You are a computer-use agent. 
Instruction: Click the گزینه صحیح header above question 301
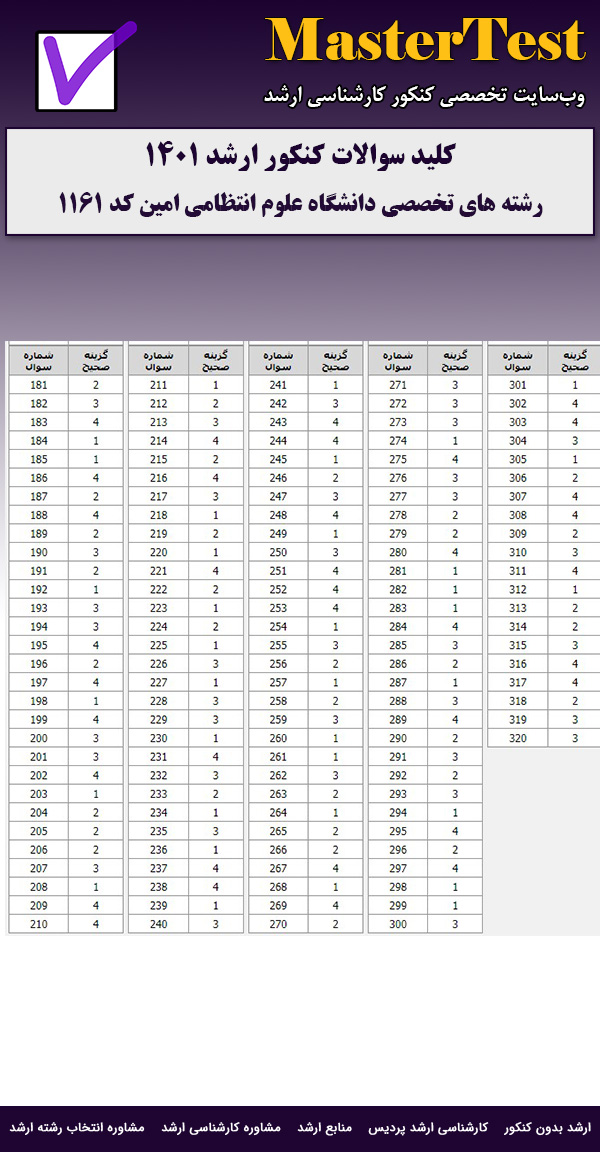[x=575, y=360]
